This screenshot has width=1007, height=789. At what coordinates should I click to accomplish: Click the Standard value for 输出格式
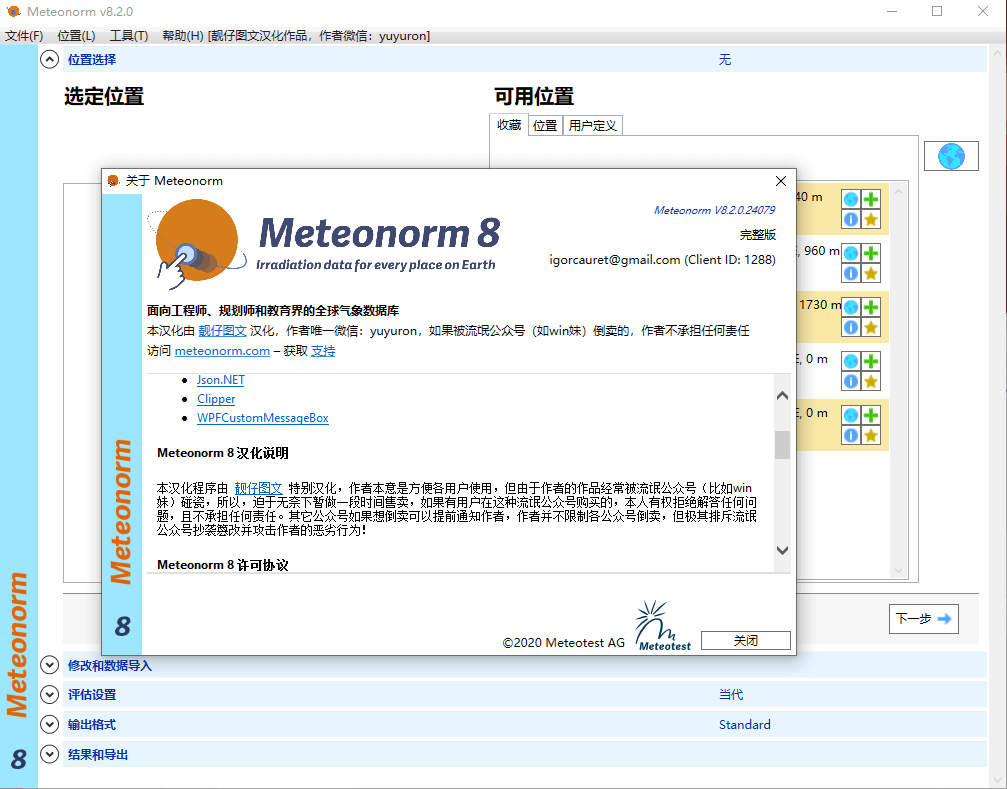click(744, 725)
